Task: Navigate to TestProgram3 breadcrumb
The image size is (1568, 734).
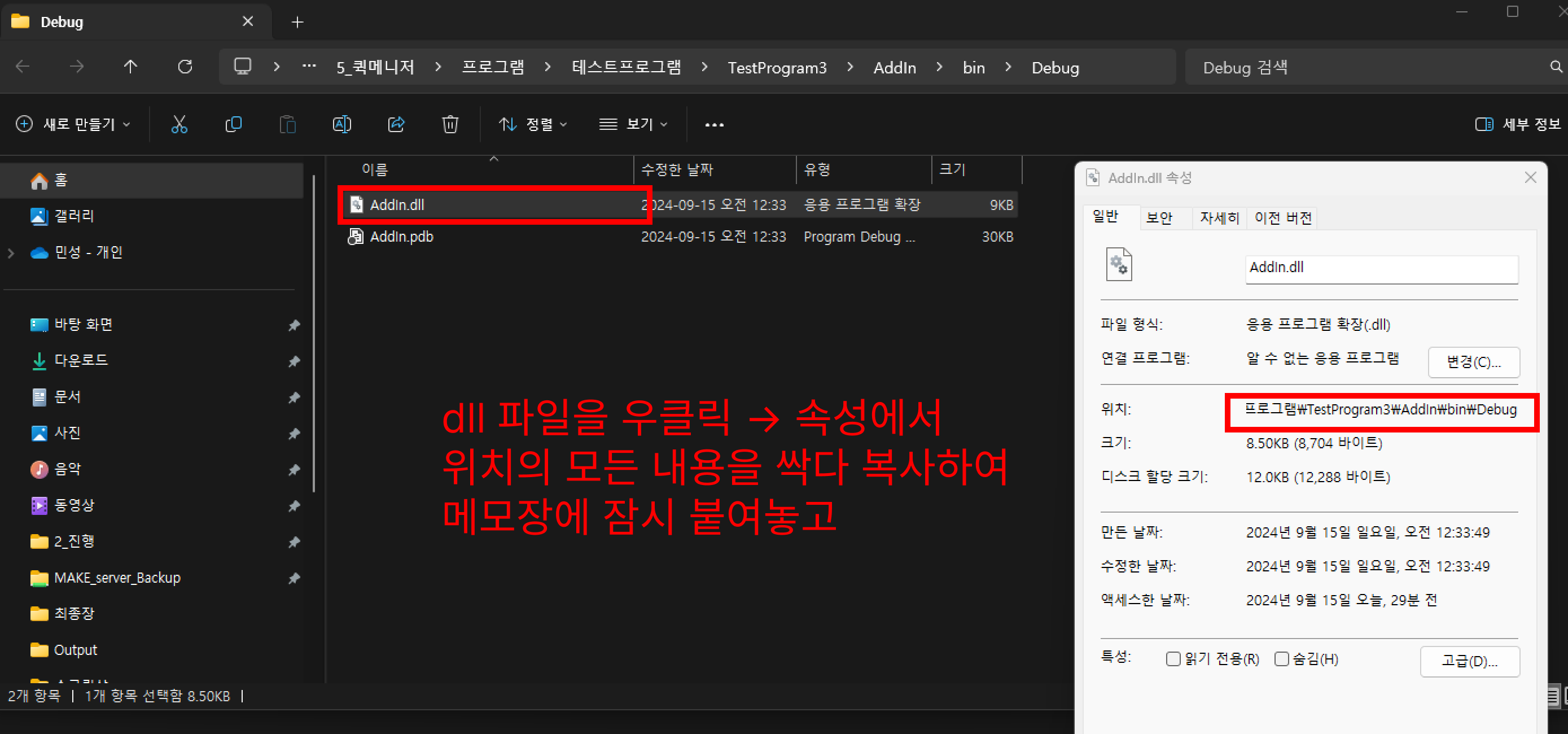Action: pos(777,68)
